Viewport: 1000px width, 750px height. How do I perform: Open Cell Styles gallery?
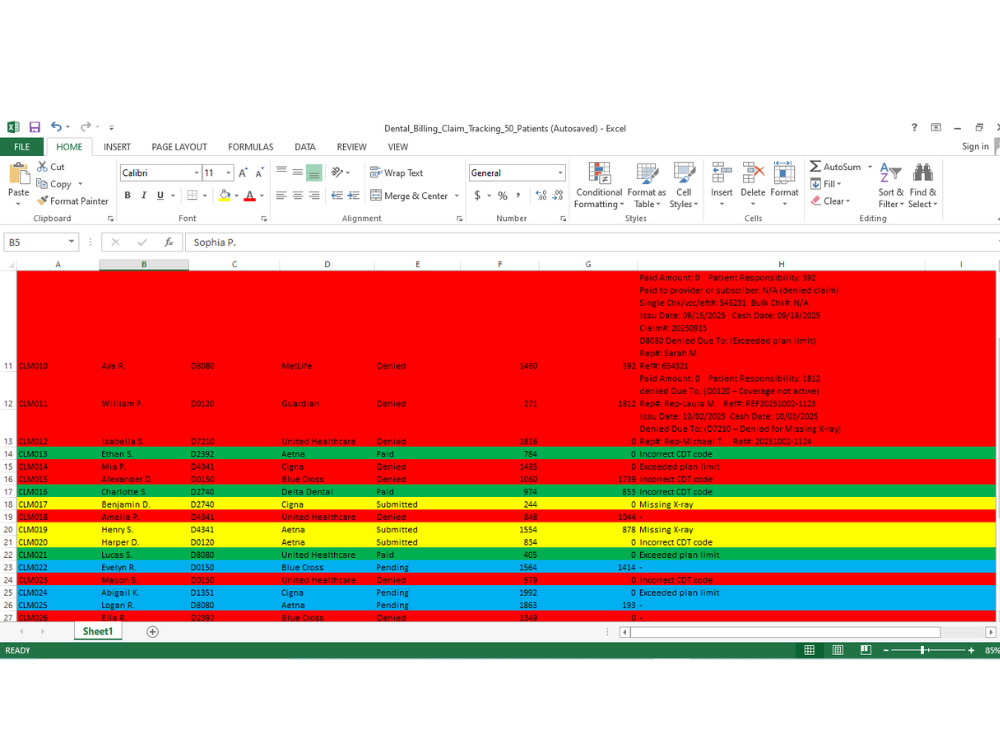point(684,186)
